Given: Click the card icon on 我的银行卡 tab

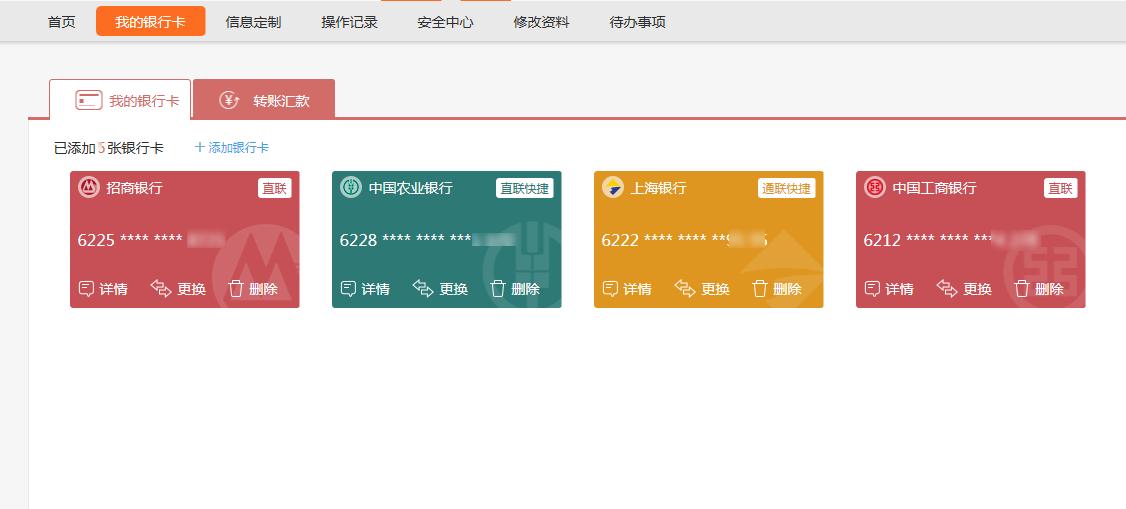Looking at the screenshot, I should click(89, 101).
